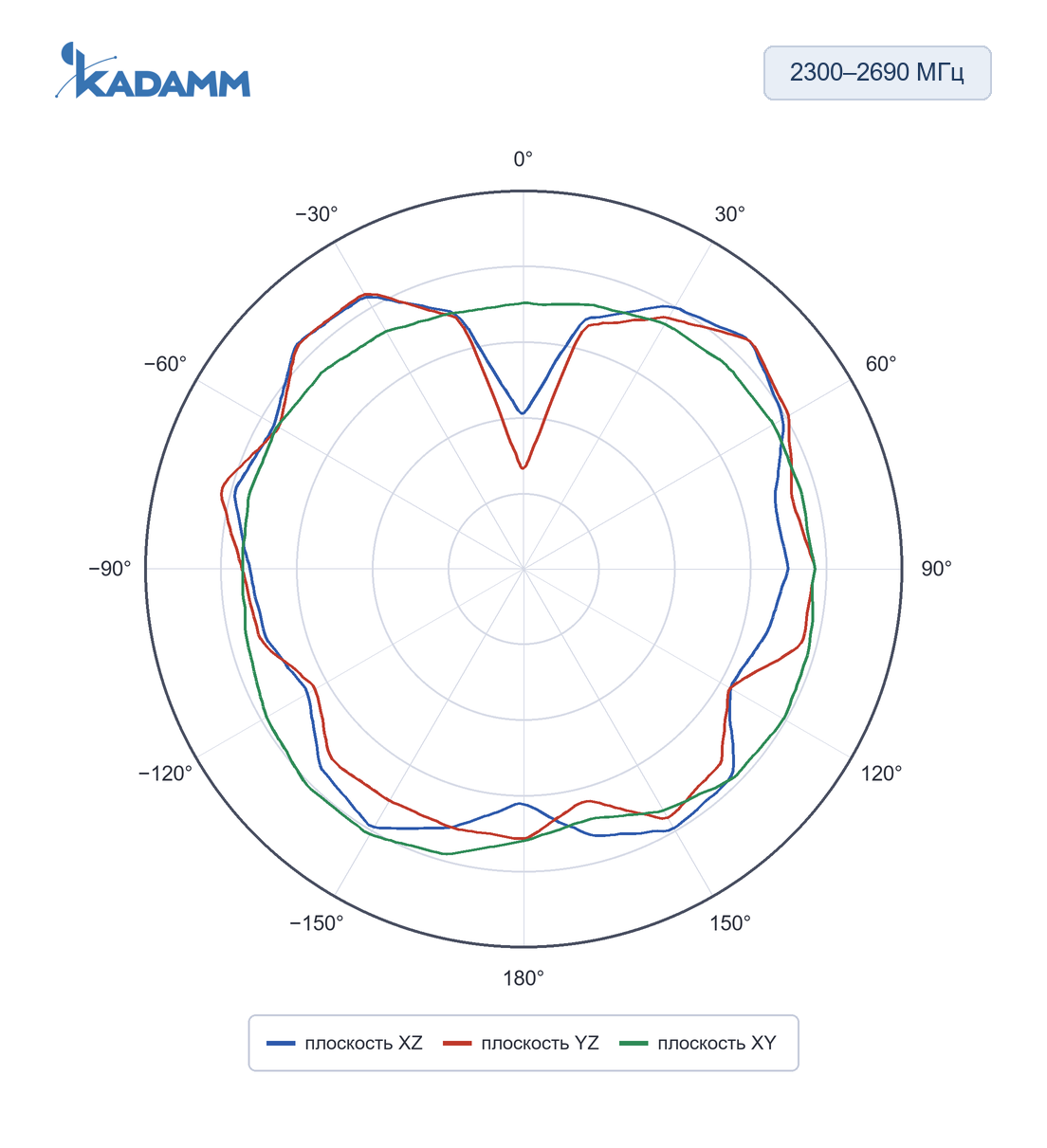Click the 2300–2690 МГц frequency badge
The width and height of the screenshot is (1047, 1148).
click(x=877, y=73)
